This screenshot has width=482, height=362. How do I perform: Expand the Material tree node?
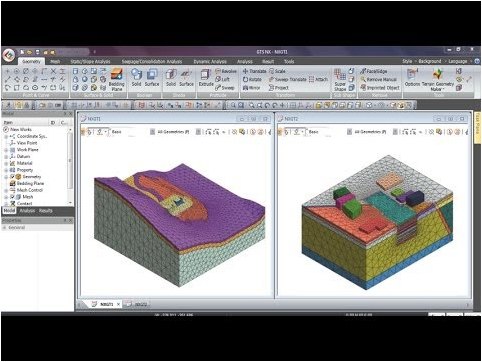point(6,163)
